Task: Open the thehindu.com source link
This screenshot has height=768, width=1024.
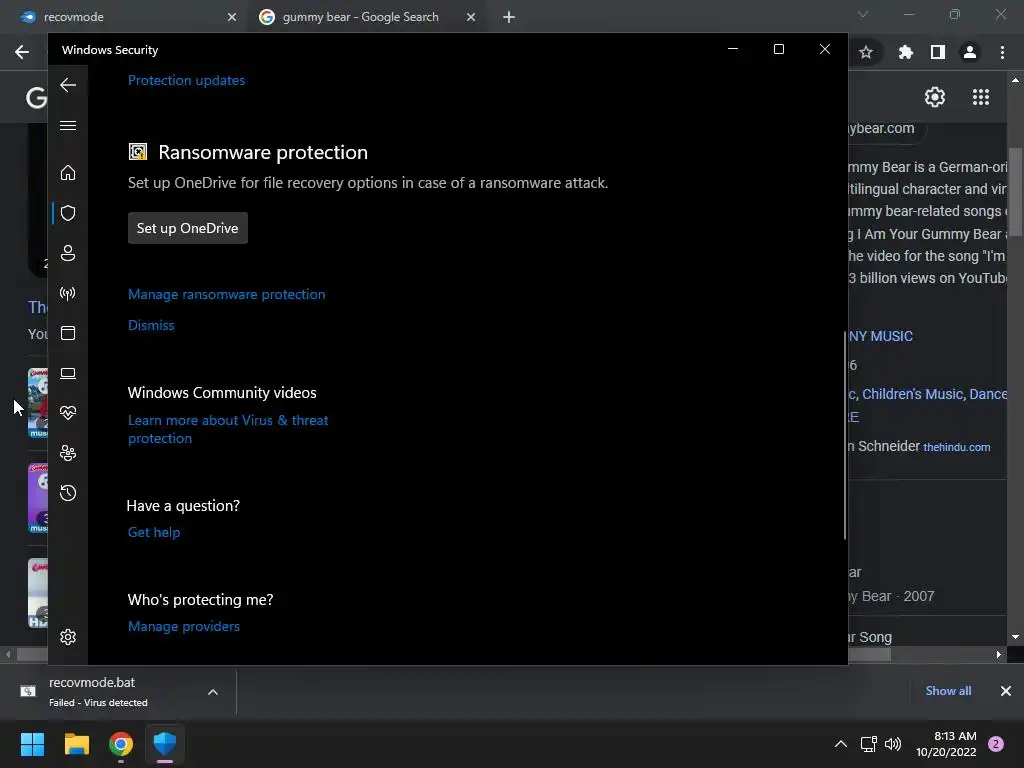Action: coord(957,447)
